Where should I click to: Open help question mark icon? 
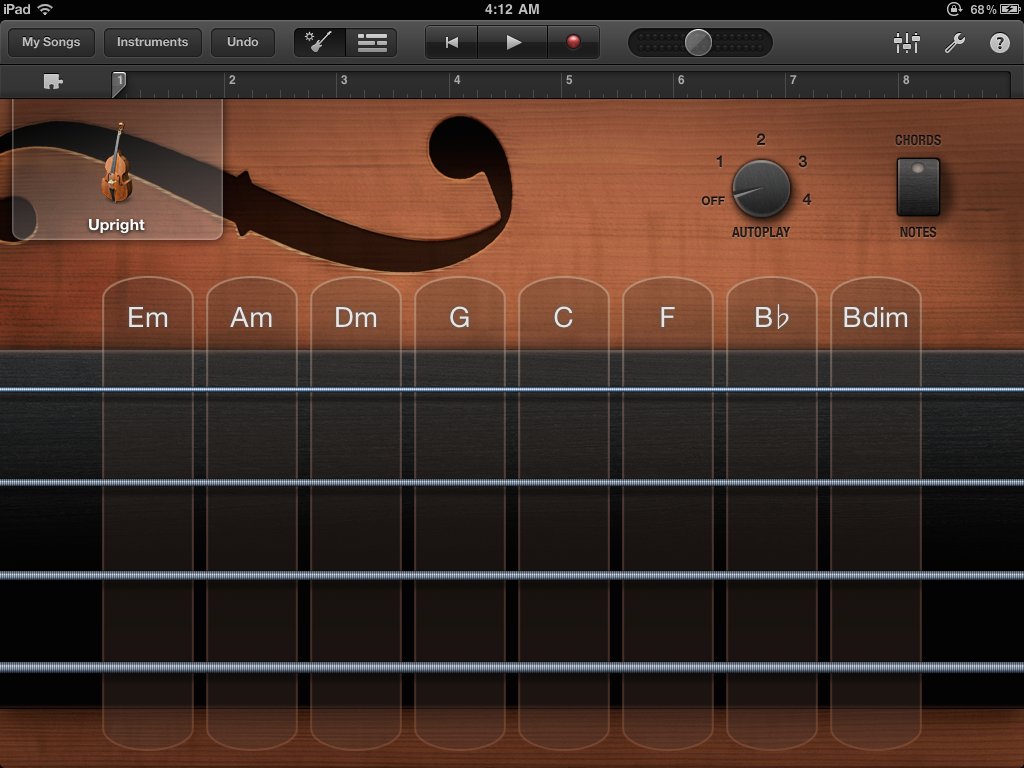(999, 42)
